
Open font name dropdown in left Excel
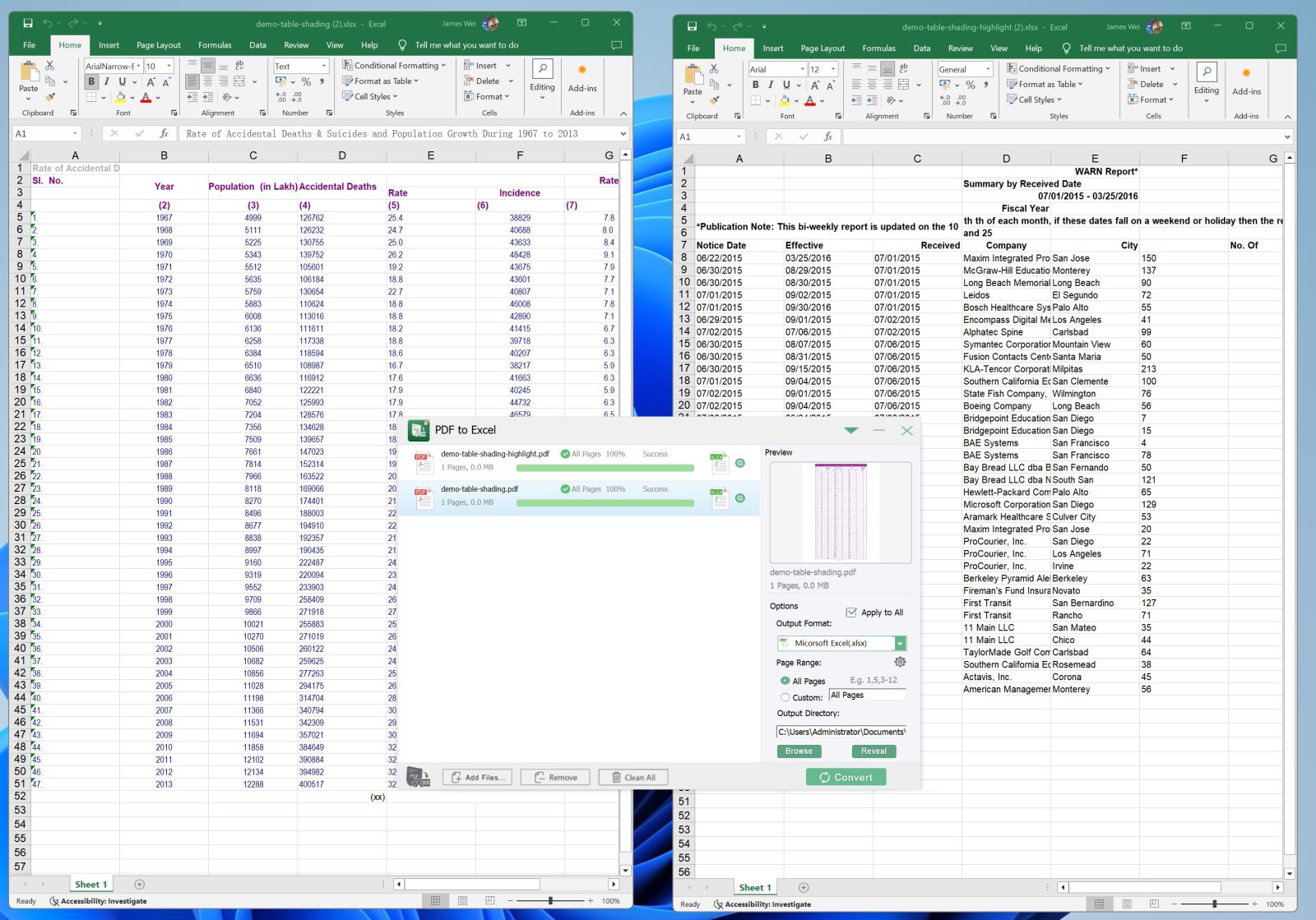click(x=139, y=66)
